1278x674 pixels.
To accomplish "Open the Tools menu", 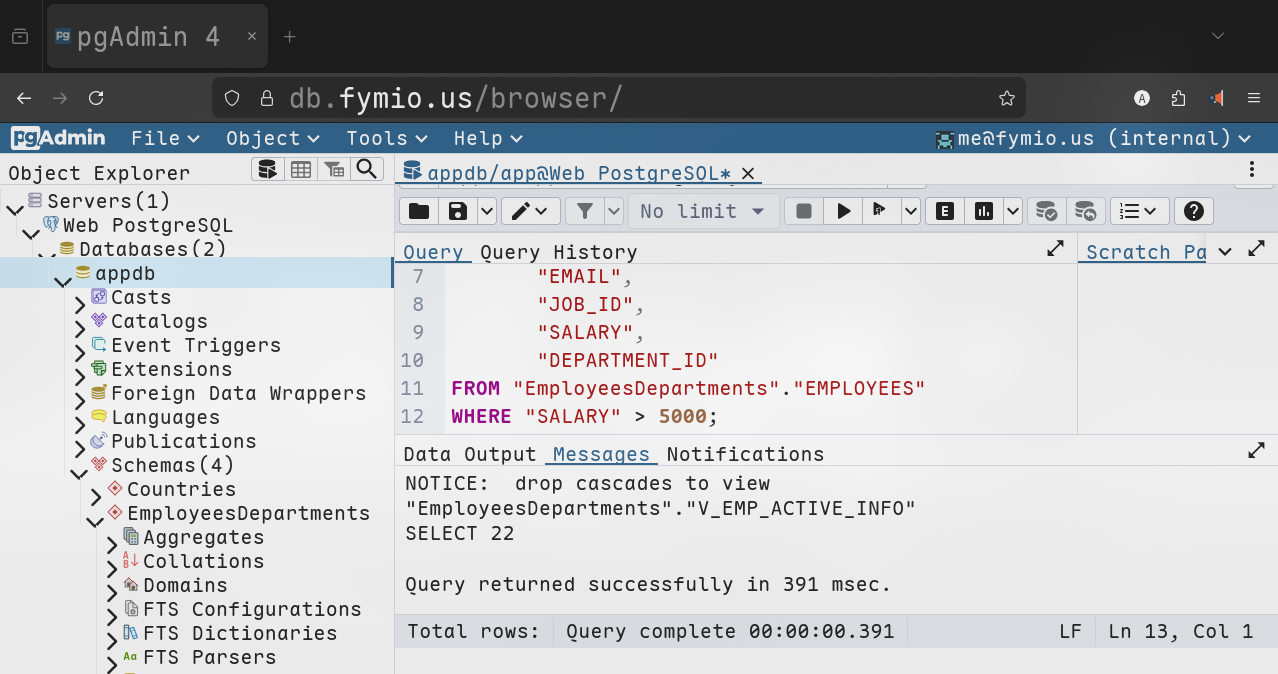I will (x=387, y=138).
